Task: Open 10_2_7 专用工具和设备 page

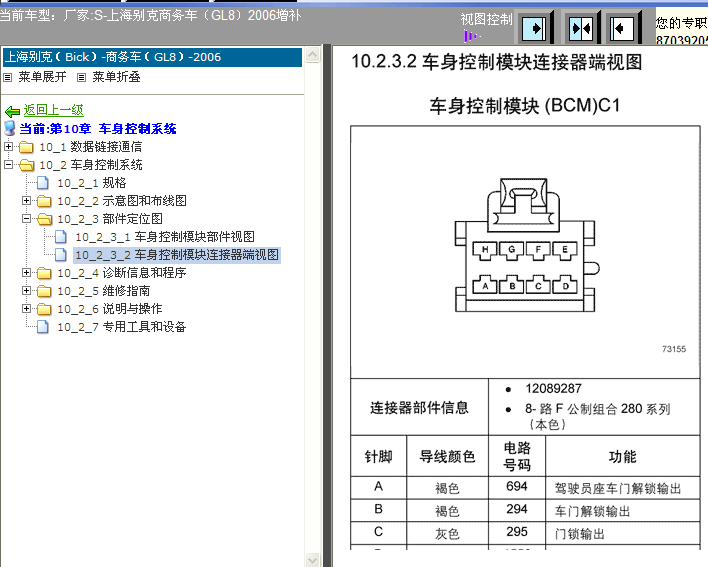Action: coord(121,327)
